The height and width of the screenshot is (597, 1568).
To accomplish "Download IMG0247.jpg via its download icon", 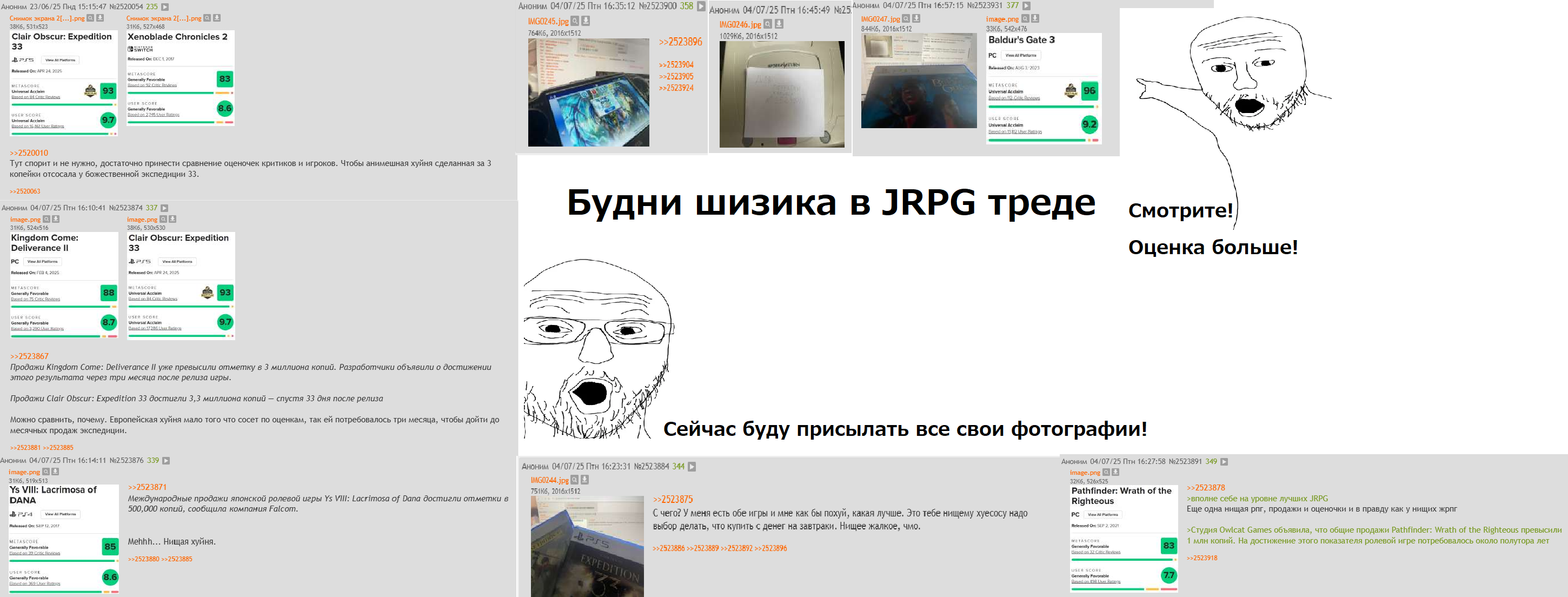I will (916, 19).
